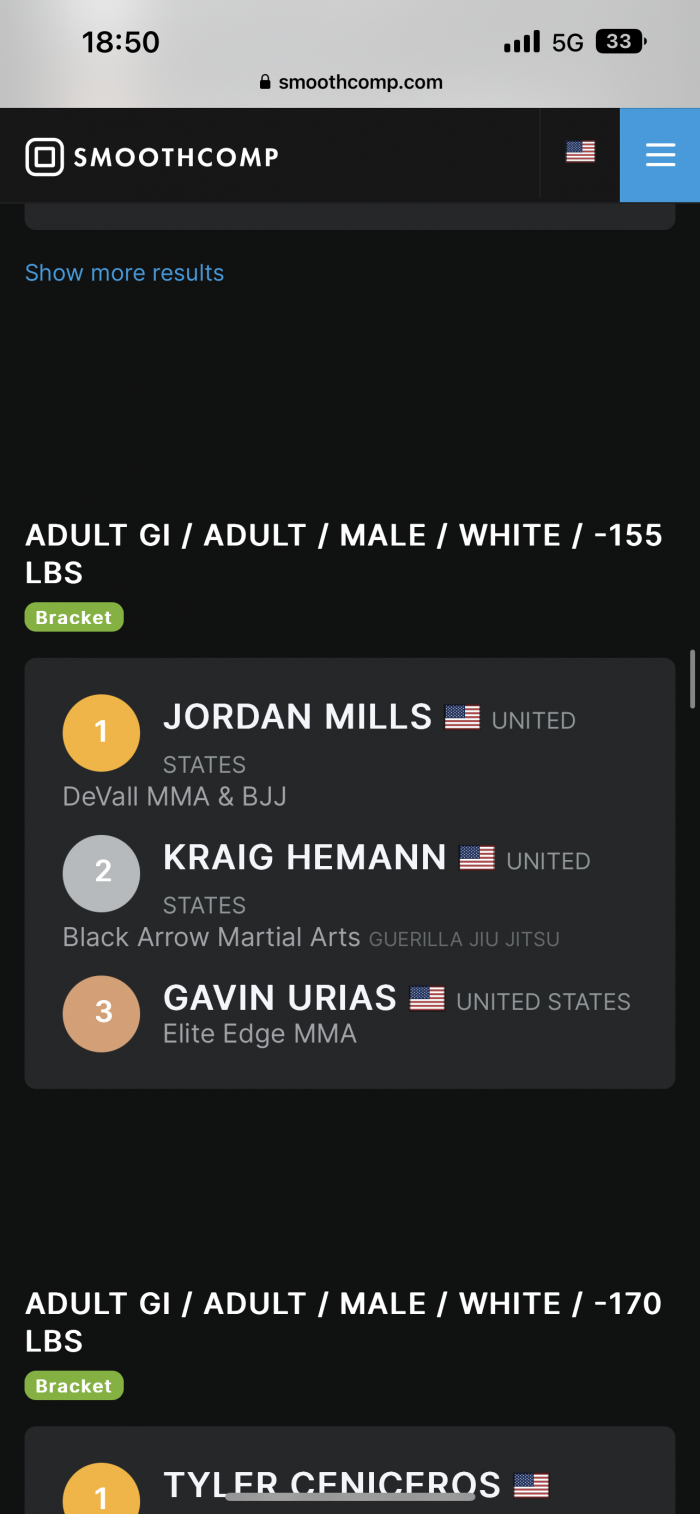Click the flag next to Kraig Hemann

[477, 858]
